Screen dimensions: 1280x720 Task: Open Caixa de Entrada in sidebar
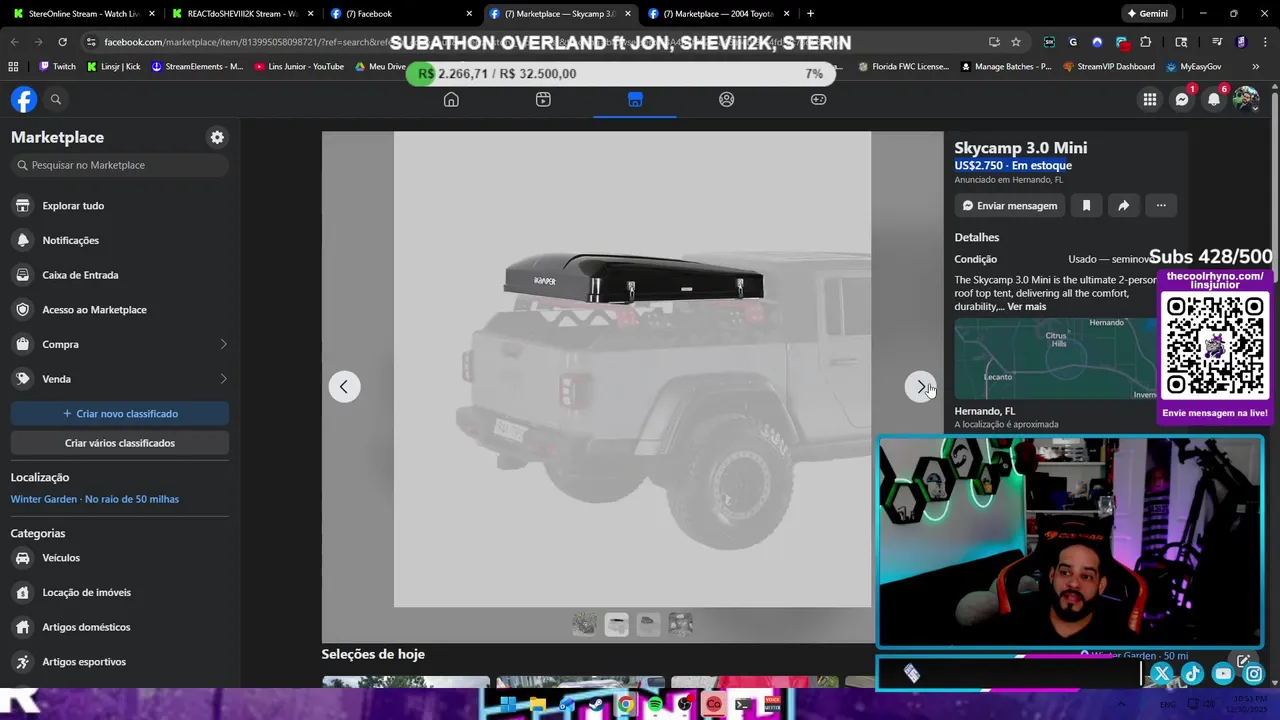click(x=119, y=275)
